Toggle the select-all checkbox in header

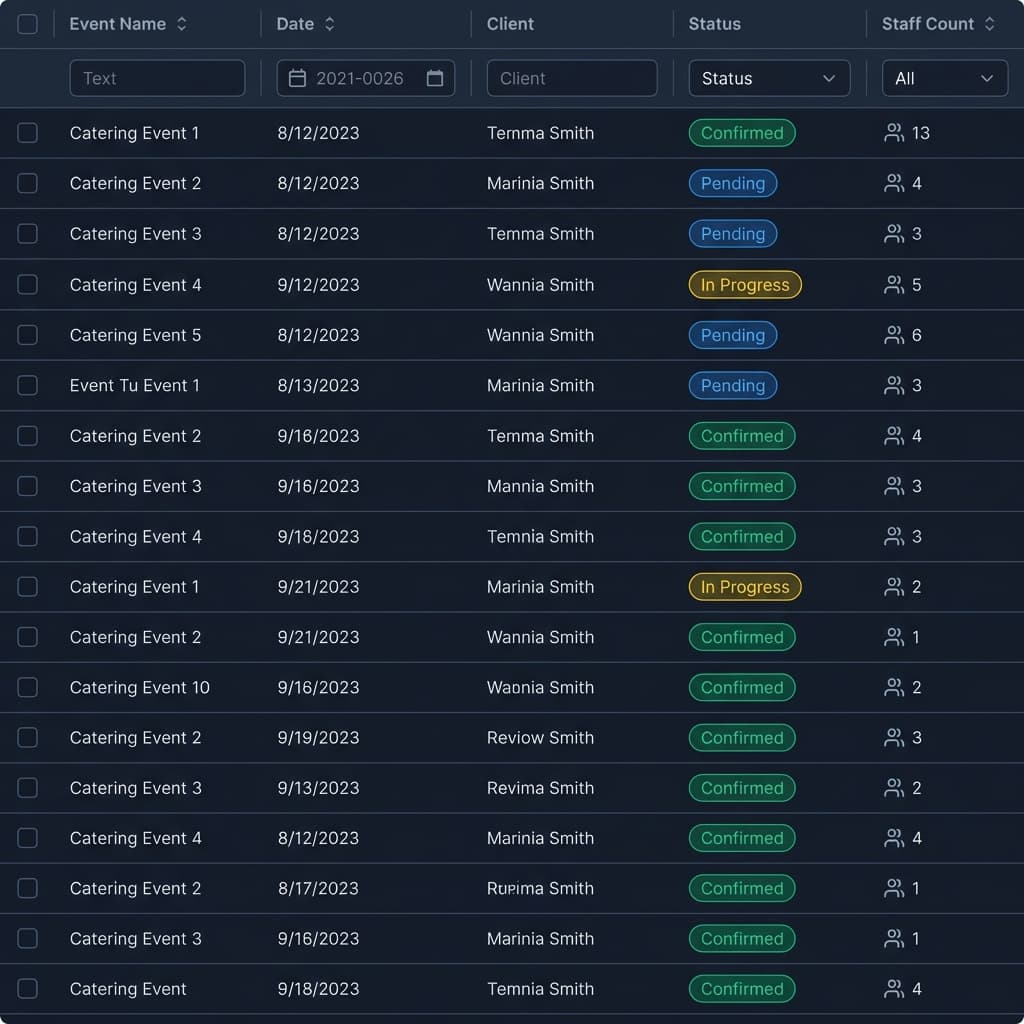28,24
